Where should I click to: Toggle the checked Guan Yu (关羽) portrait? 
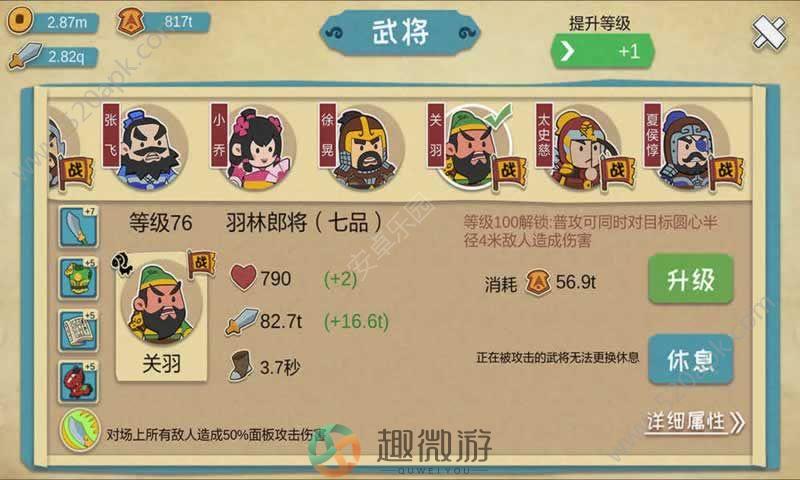click(472, 148)
